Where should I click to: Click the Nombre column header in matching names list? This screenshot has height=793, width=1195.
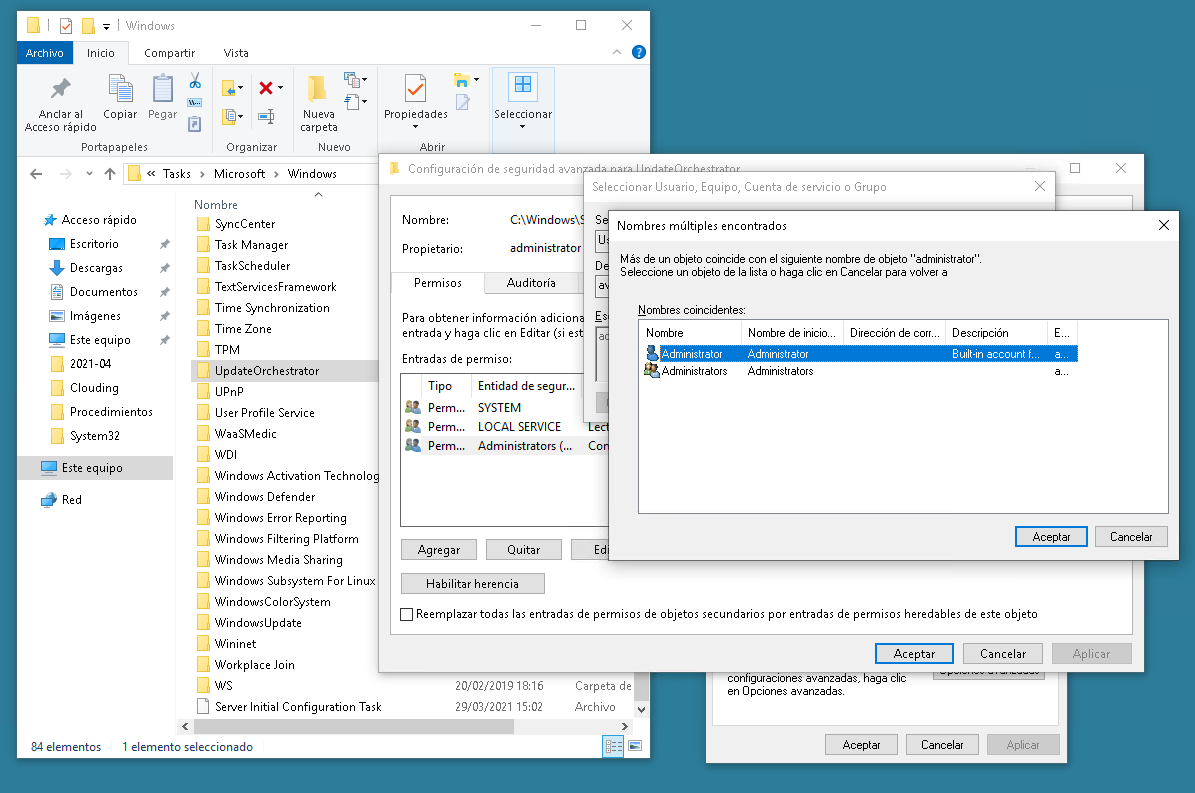pos(690,333)
